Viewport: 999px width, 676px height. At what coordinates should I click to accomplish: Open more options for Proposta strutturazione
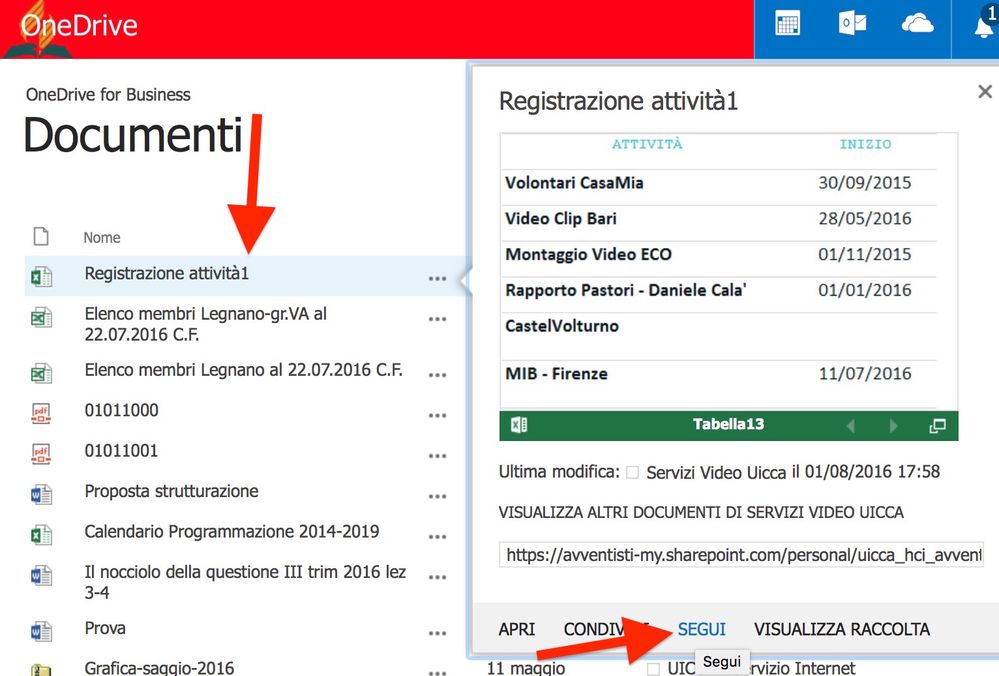(437, 496)
